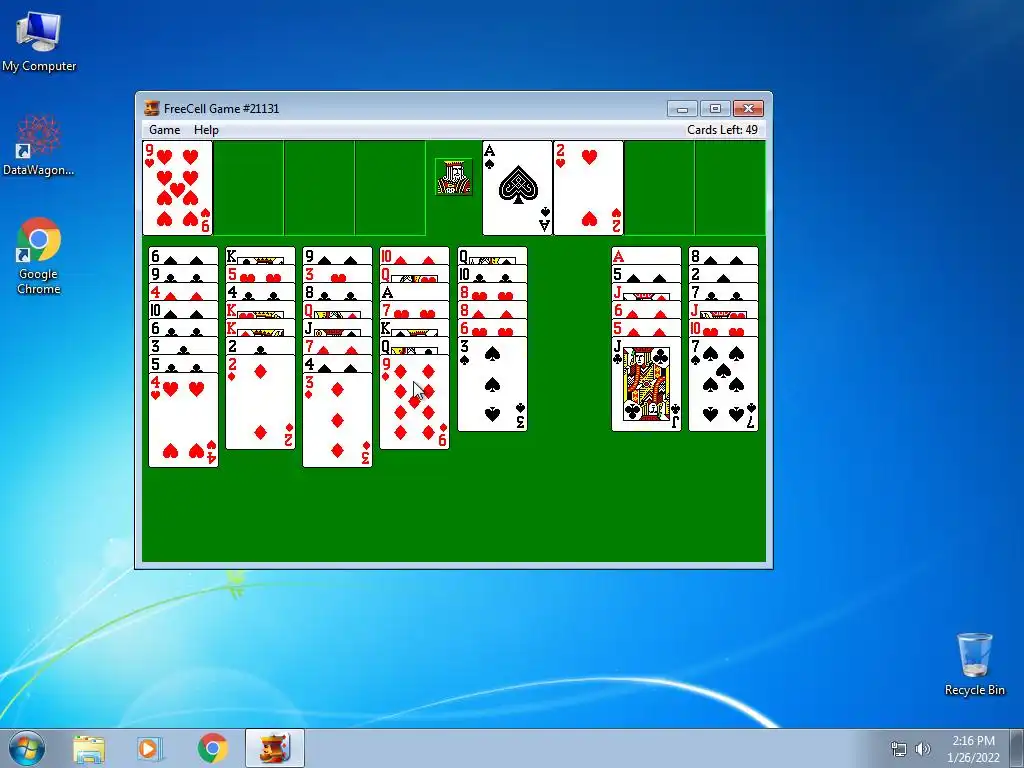Click the 3 of clubs in the first column
The height and width of the screenshot is (768, 1024).
pyautogui.click(x=184, y=346)
